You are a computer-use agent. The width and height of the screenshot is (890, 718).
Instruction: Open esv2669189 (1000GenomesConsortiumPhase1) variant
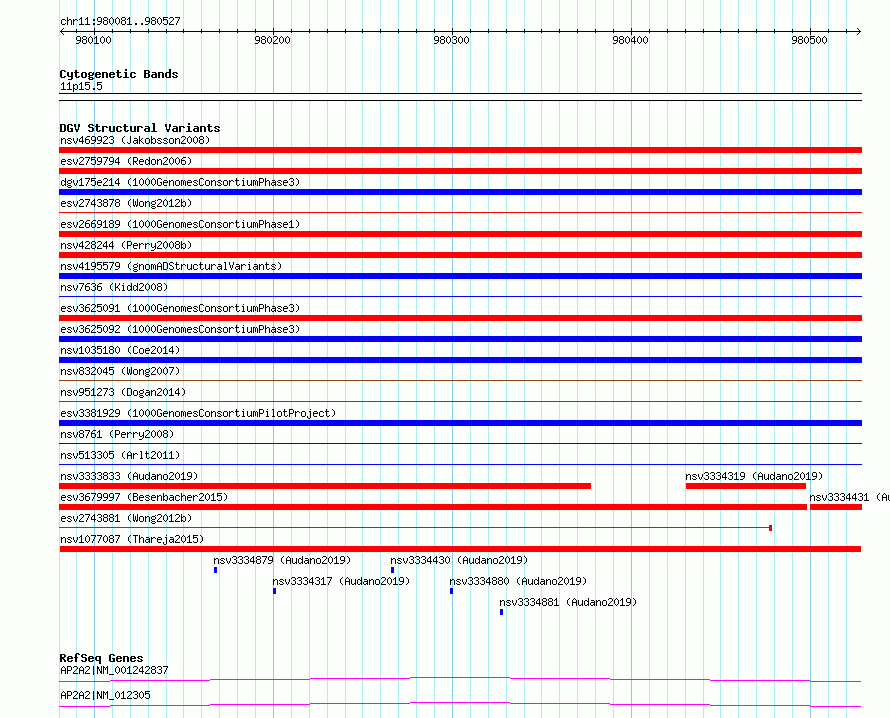pos(180,224)
